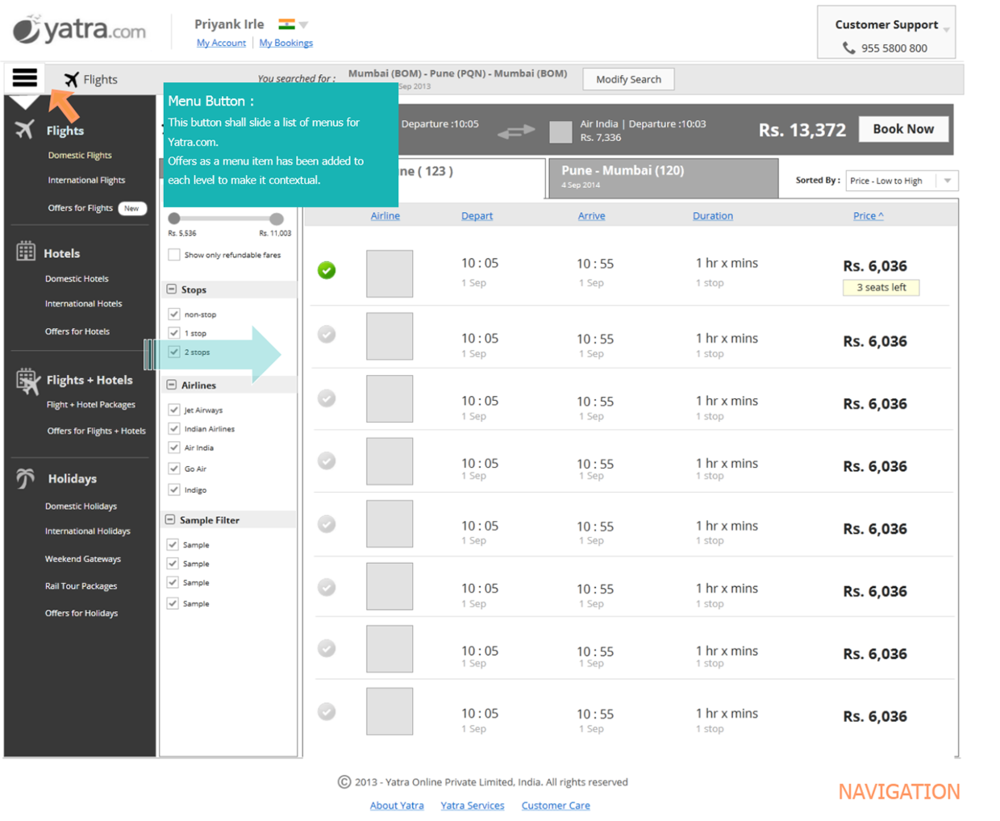This screenshot has width=1000, height=821.
Task: Sort by Airline column header
Action: coord(385,216)
